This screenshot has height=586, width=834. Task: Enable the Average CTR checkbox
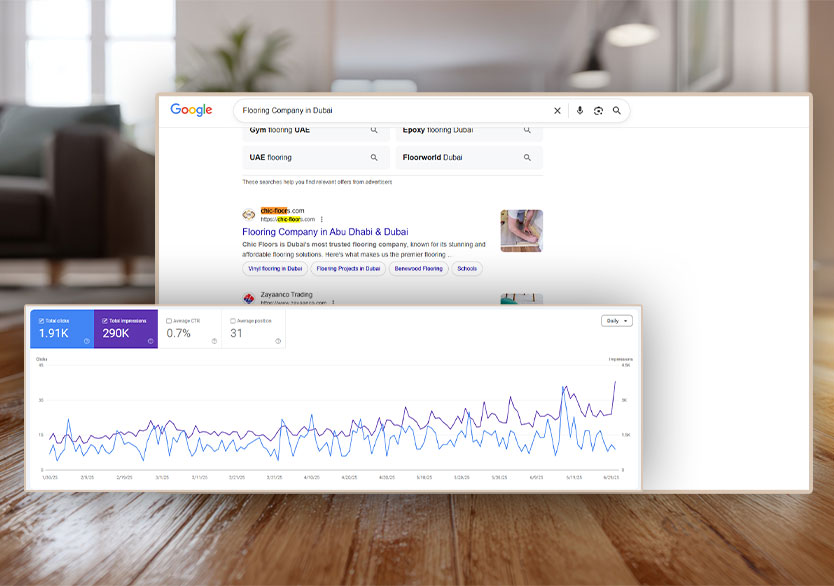(x=169, y=320)
